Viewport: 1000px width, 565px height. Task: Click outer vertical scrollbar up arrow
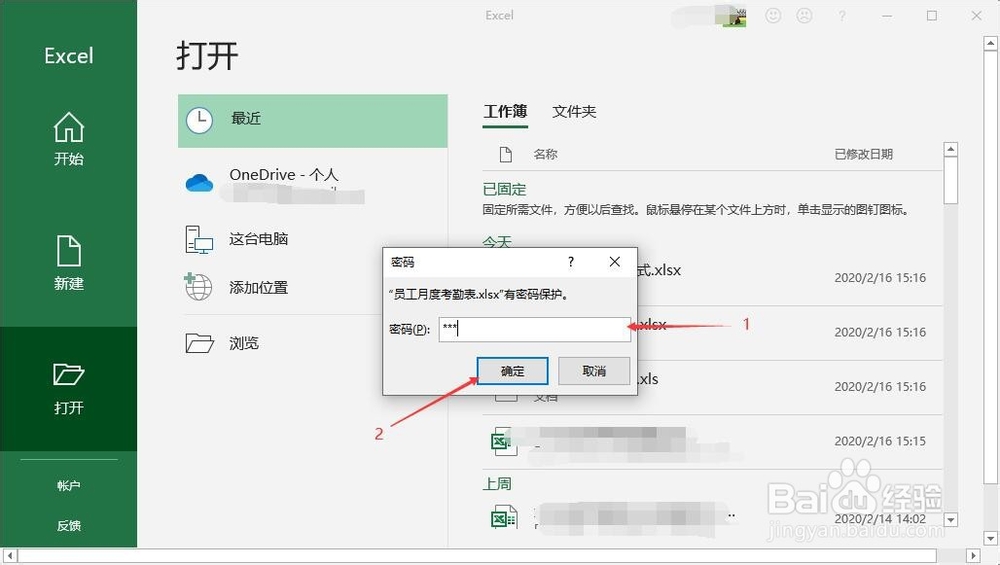click(990, 44)
